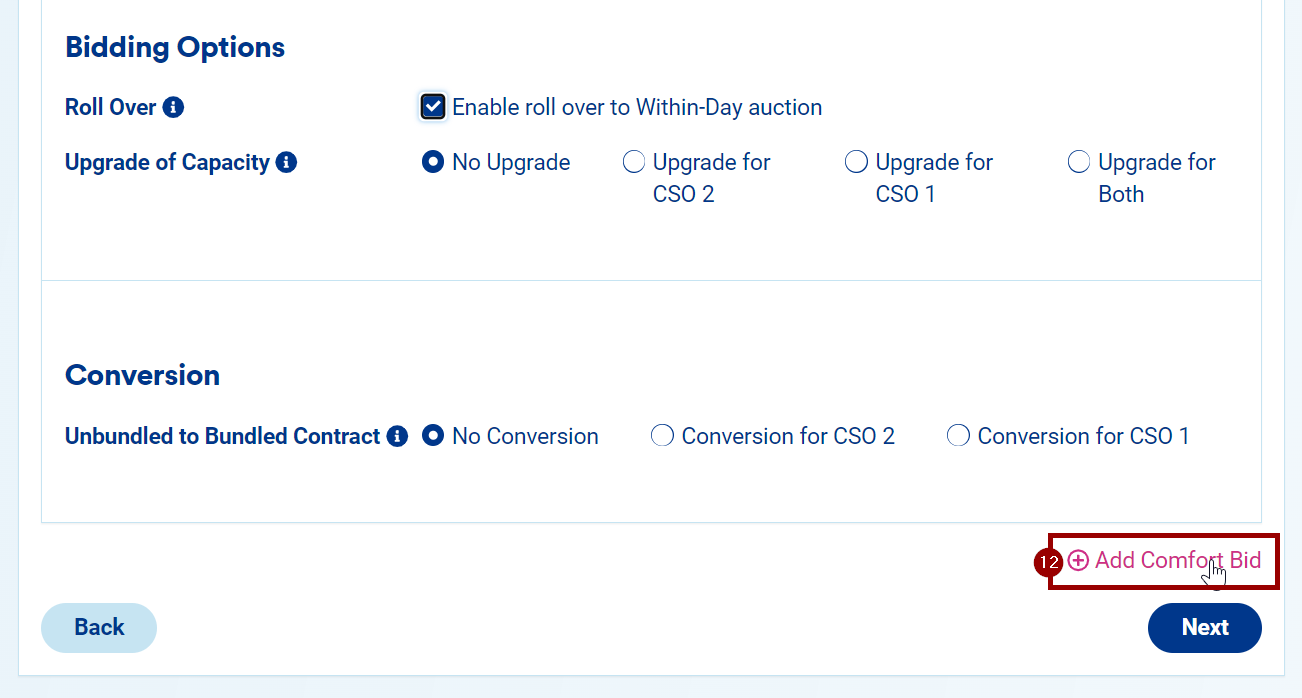Click the Bidding Options heading
1302x698 pixels.
coord(175,47)
